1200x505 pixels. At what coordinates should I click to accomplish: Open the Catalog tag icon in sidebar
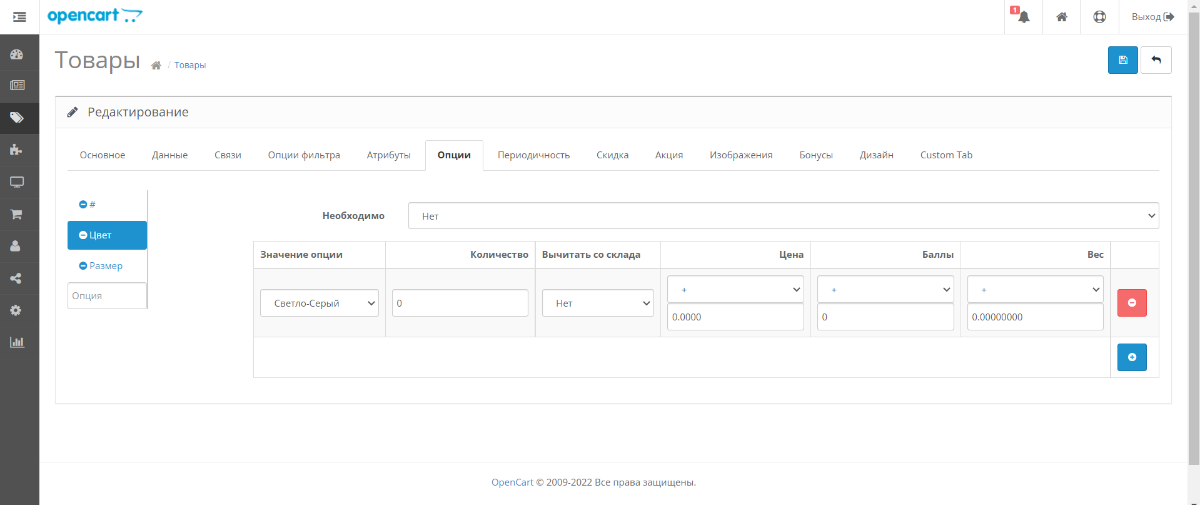(x=17, y=117)
